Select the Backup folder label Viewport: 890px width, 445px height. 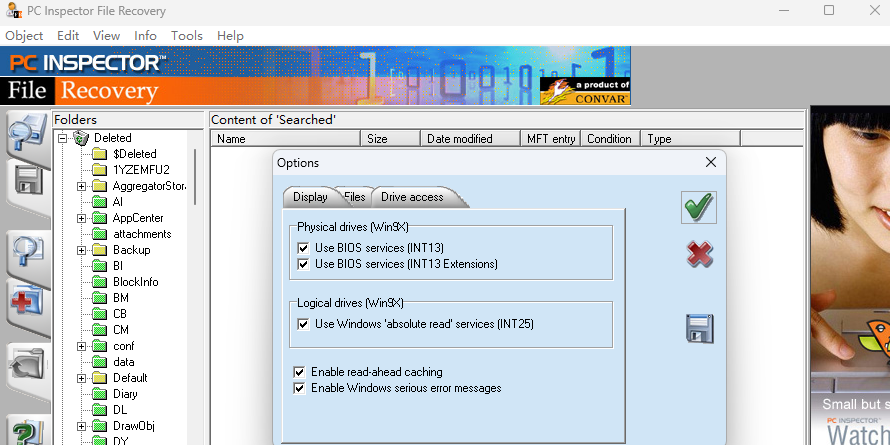coord(131,250)
